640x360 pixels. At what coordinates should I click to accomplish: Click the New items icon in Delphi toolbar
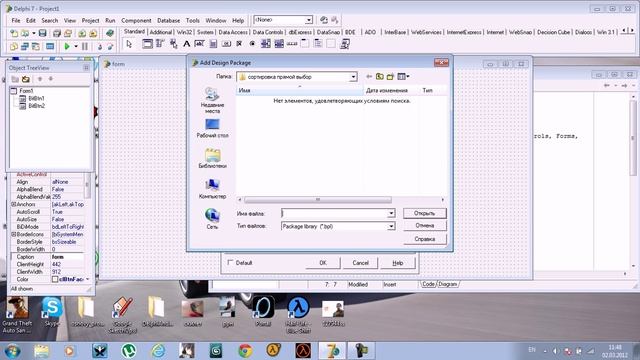point(14,33)
